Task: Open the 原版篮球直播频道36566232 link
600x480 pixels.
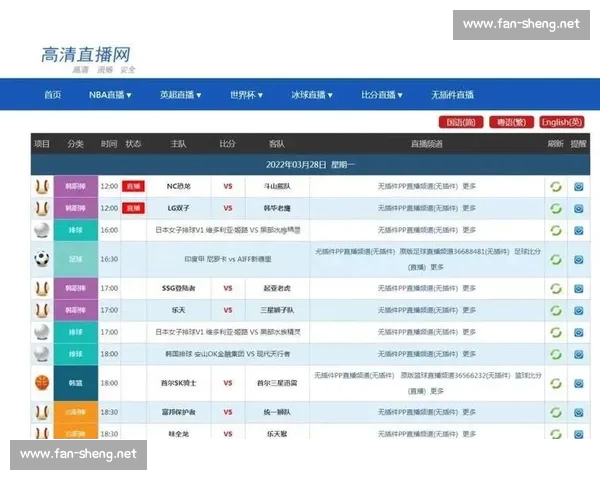Action: (455, 376)
